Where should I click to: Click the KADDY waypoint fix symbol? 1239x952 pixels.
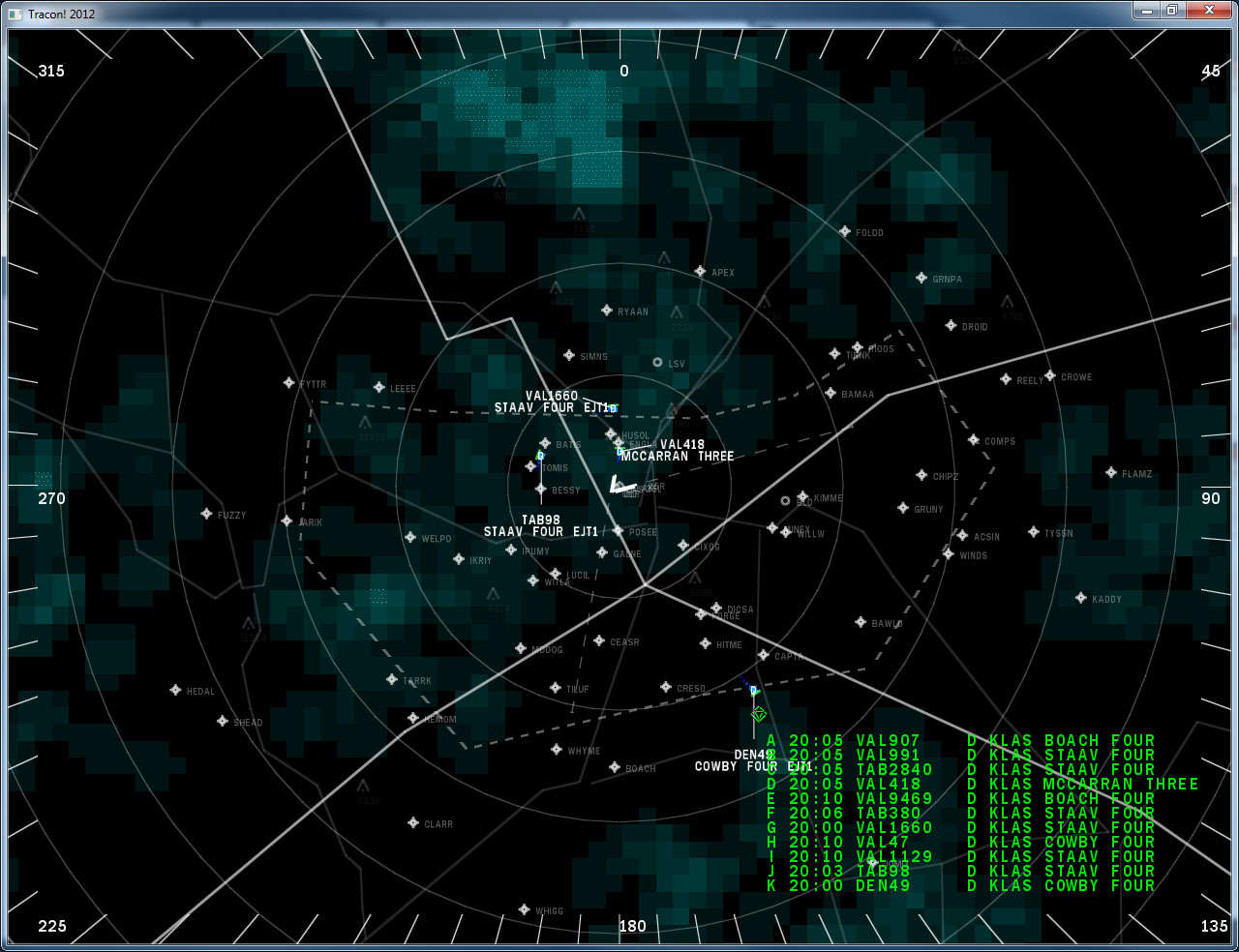click(1080, 598)
